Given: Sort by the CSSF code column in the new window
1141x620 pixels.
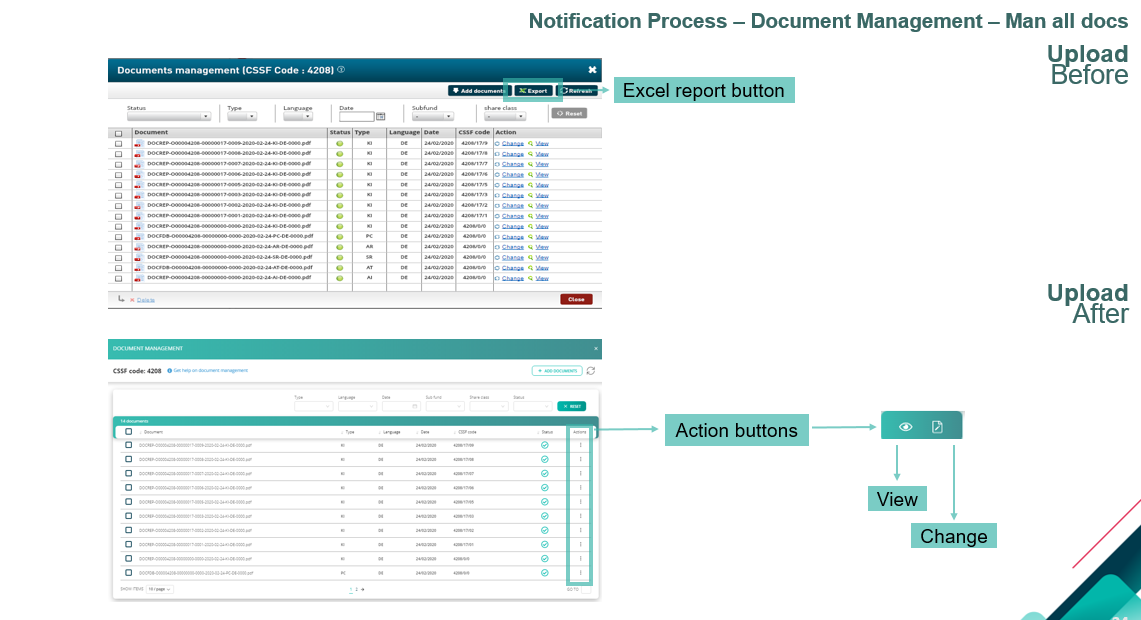Looking at the screenshot, I should coord(466,432).
